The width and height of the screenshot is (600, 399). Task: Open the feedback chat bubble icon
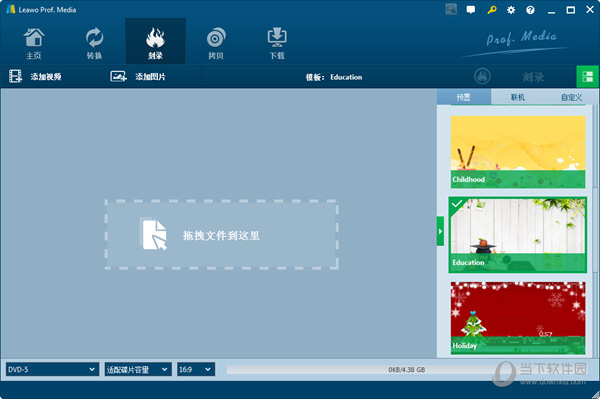point(471,10)
